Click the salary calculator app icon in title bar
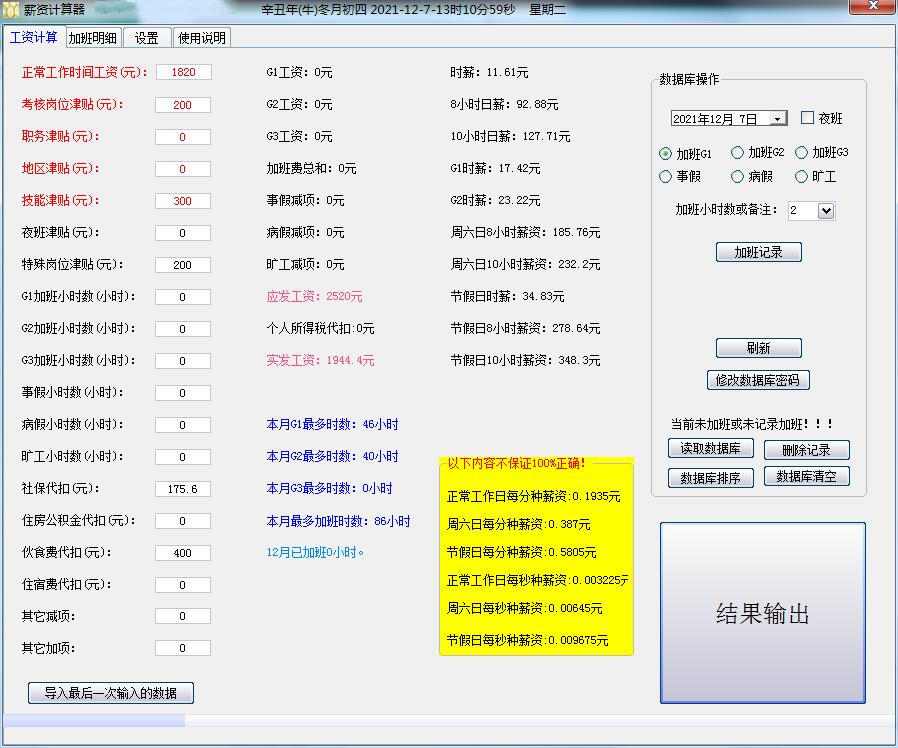The width and height of the screenshot is (898, 748). point(10,9)
